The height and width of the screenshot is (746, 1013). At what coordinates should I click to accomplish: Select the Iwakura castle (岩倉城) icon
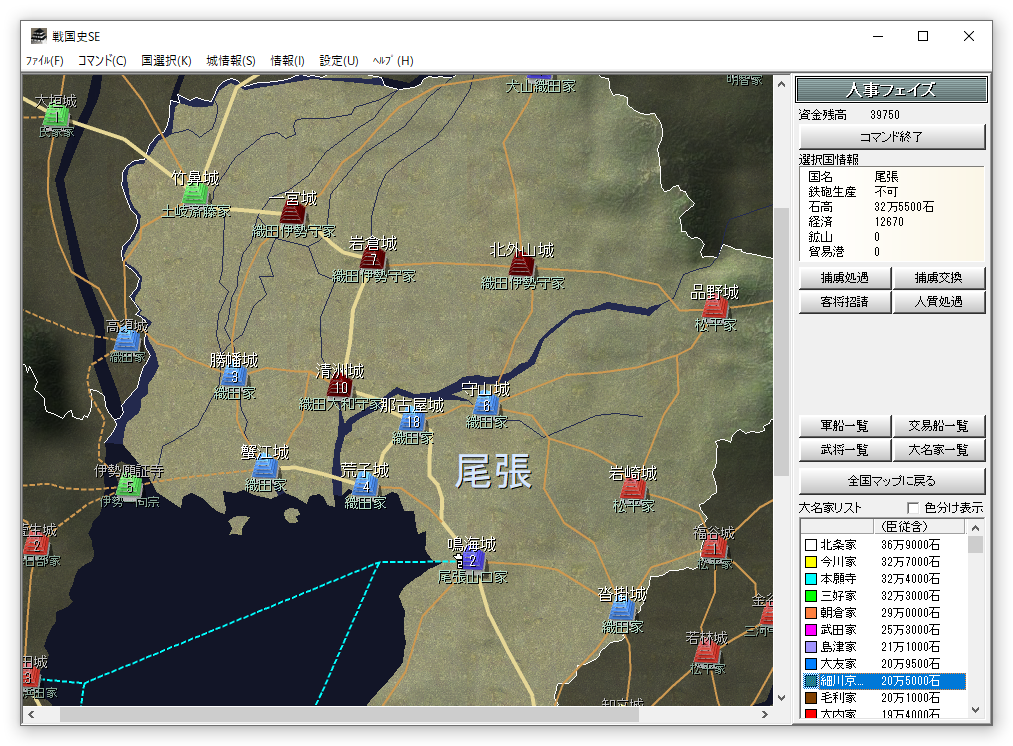click(x=372, y=260)
